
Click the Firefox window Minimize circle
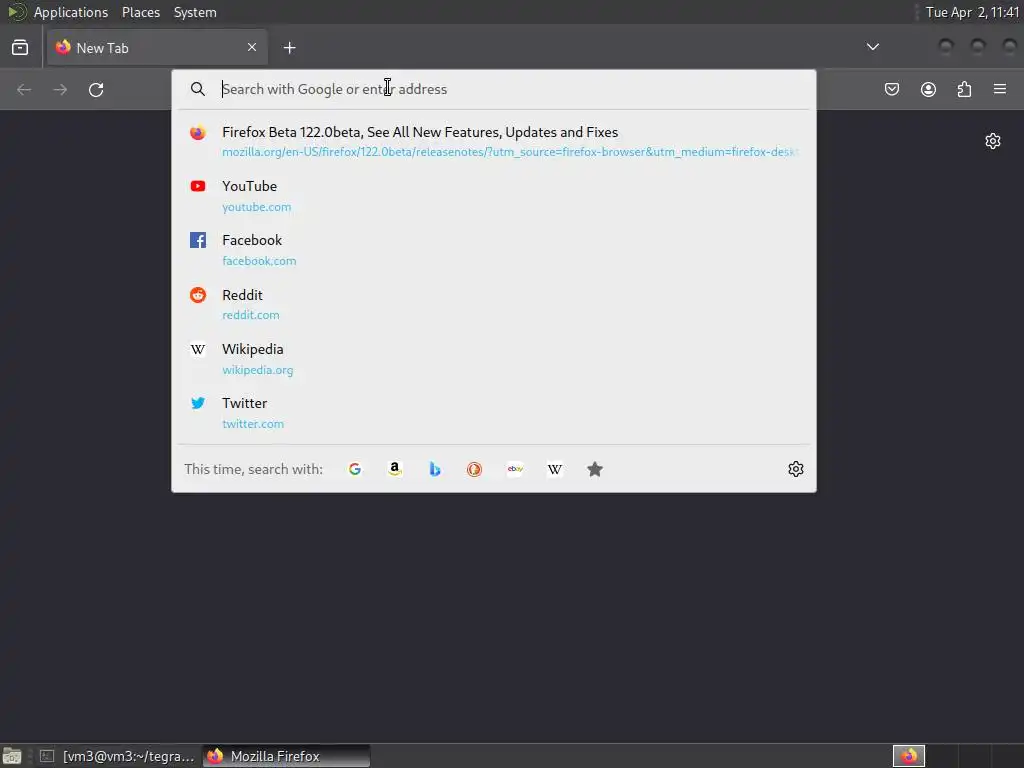946,46
